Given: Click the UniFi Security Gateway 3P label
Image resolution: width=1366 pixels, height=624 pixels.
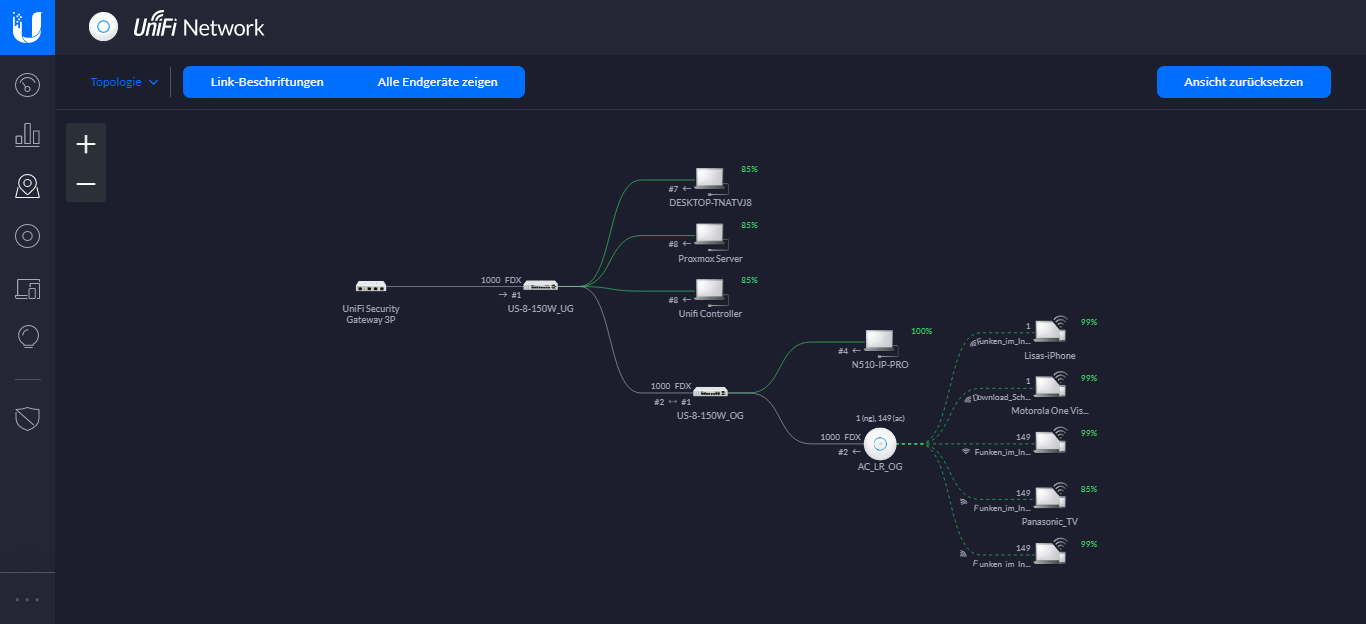Looking at the screenshot, I should click(x=370, y=314).
